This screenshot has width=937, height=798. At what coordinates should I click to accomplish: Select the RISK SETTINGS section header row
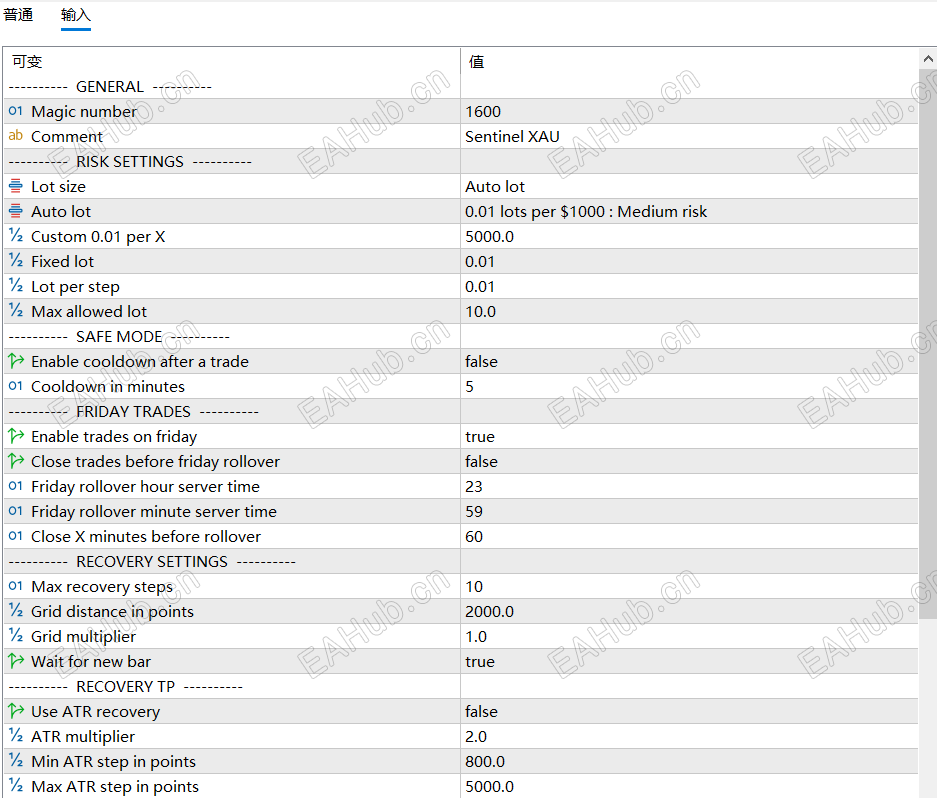point(461,161)
